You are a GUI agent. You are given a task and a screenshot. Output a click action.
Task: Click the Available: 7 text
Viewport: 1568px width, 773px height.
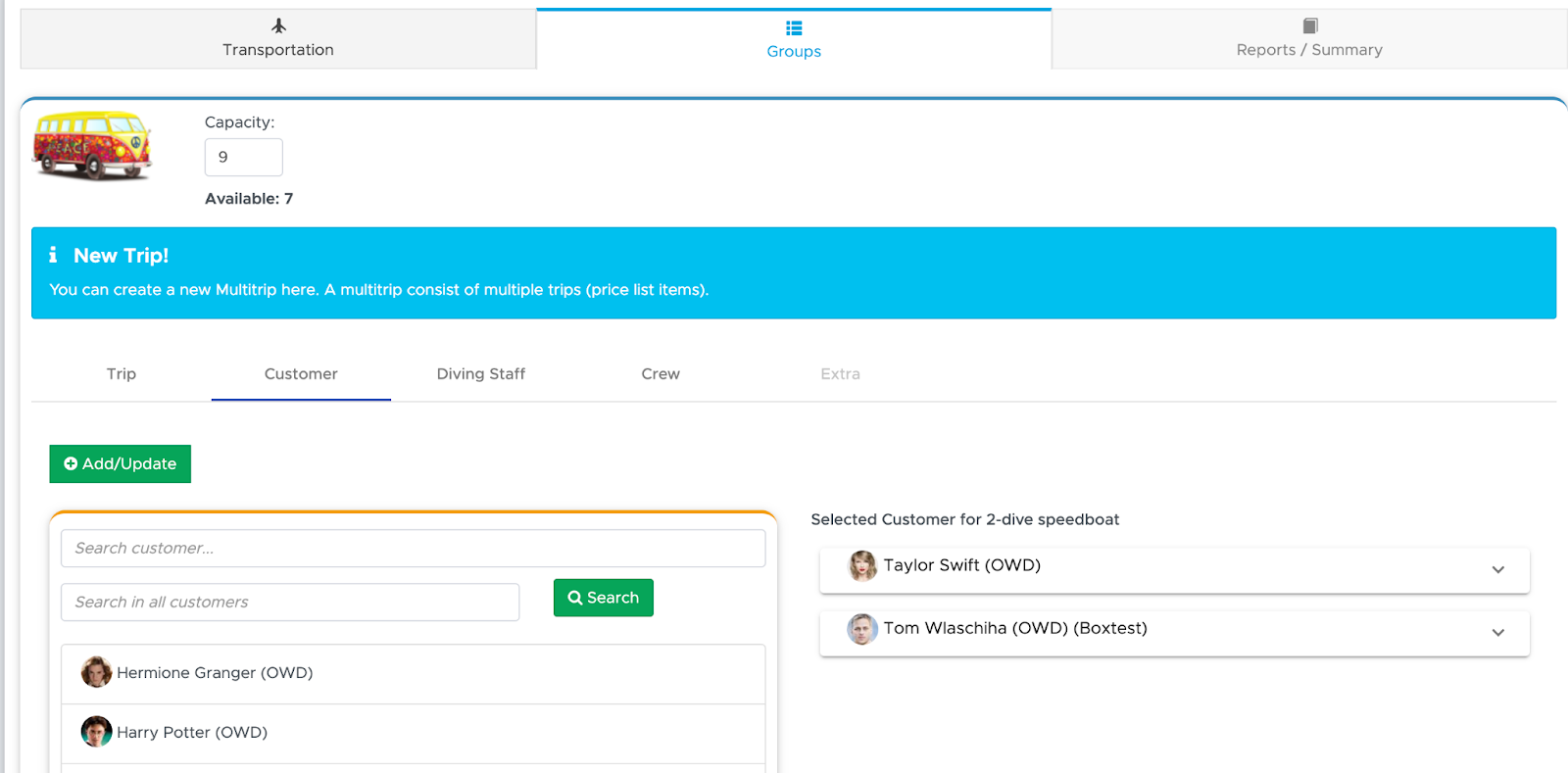point(249,199)
